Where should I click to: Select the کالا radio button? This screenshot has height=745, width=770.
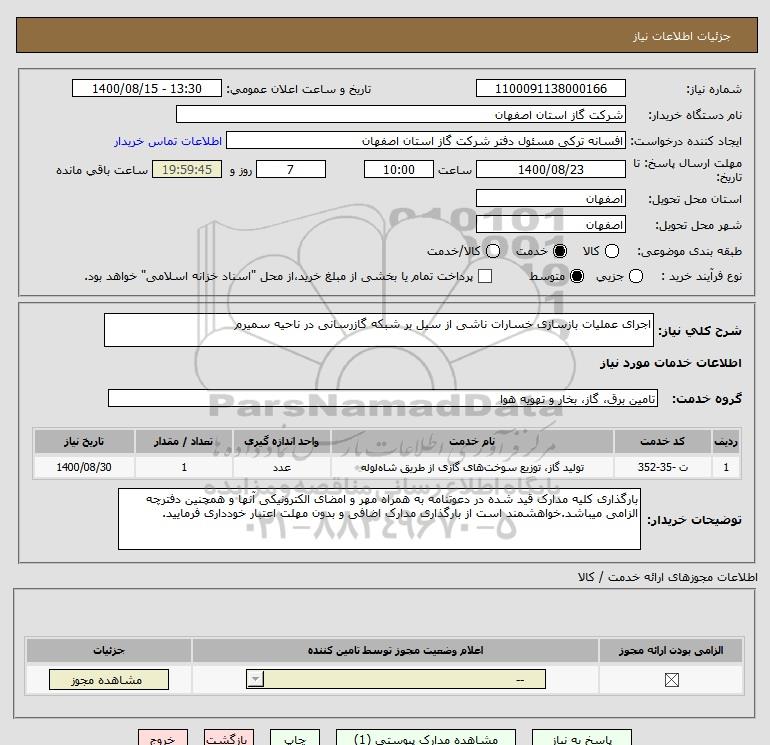(x=611, y=251)
